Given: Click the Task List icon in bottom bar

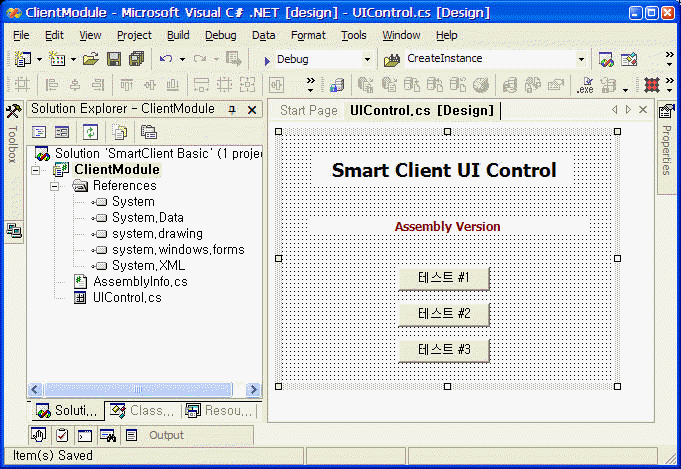Looking at the screenshot, I should tap(62, 435).
